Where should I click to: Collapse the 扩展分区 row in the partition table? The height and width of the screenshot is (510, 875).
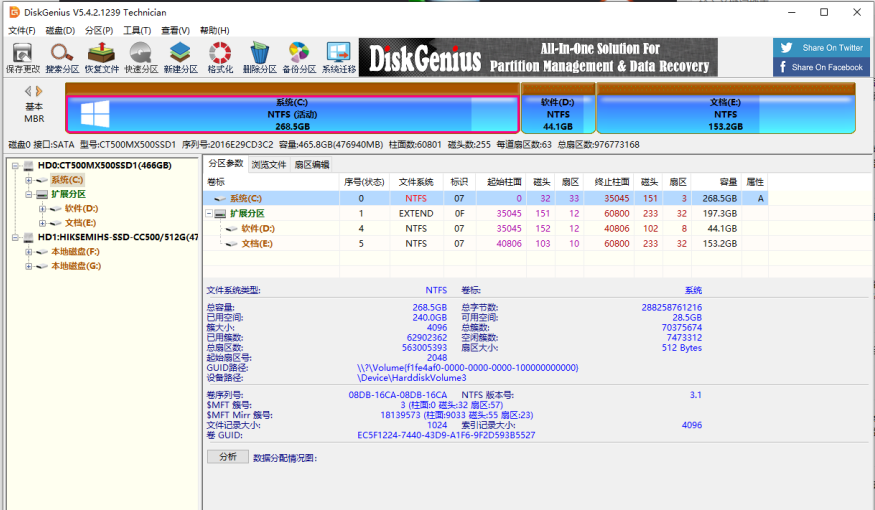click(x=209, y=214)
